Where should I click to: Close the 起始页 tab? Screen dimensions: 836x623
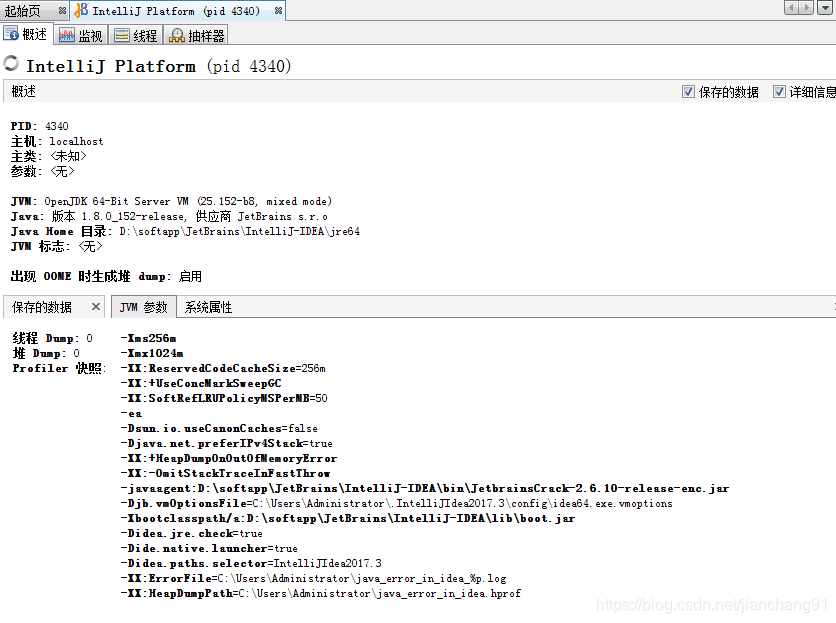(62, 11)
